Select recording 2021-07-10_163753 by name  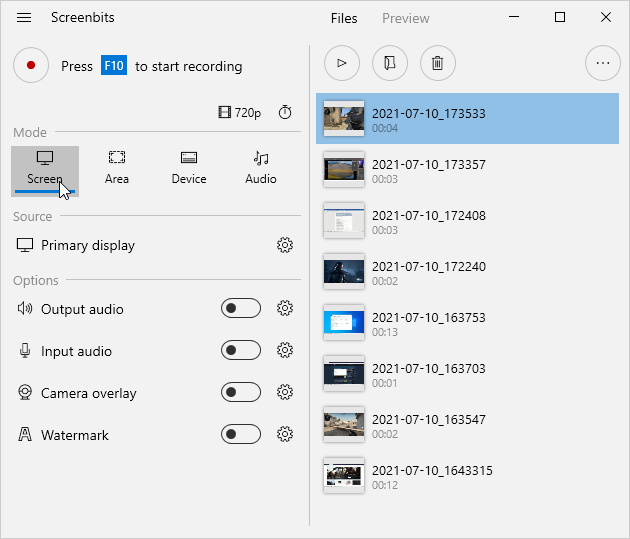pyautogui.click(x=429, y=318)
